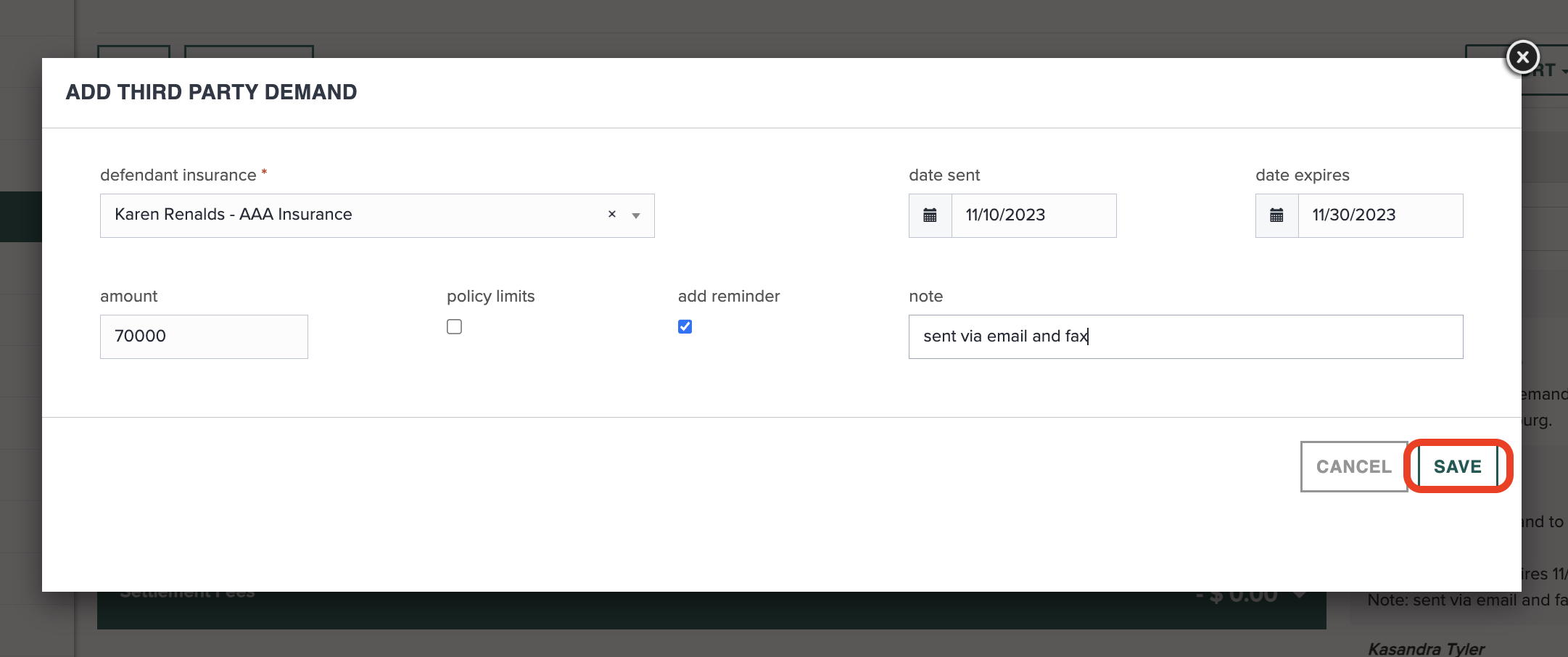Click the calendar icon beside 11/30/2023
1568x657 pixels.
[x=1276, y=215]
